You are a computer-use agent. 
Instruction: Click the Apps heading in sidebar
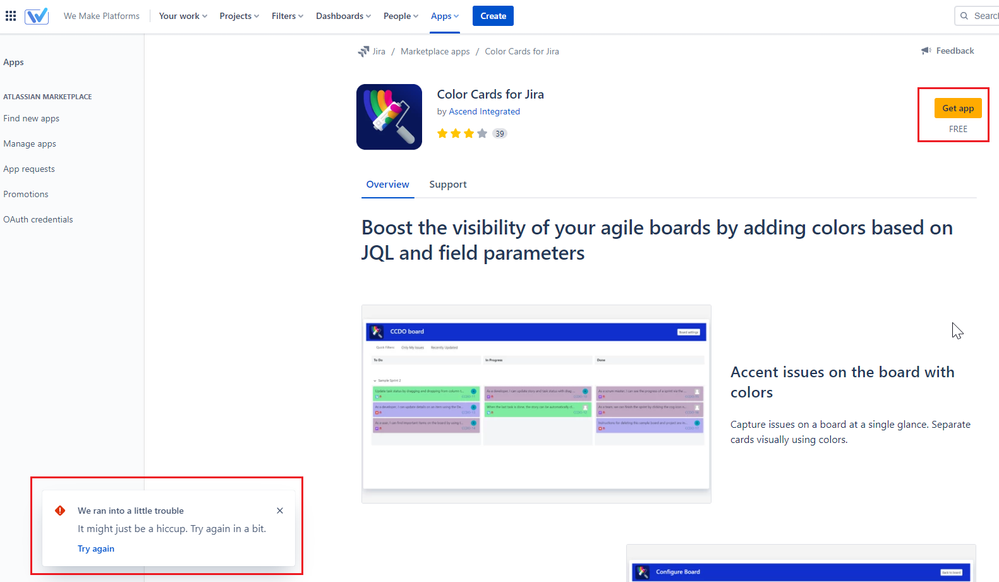tap(13, 62)
